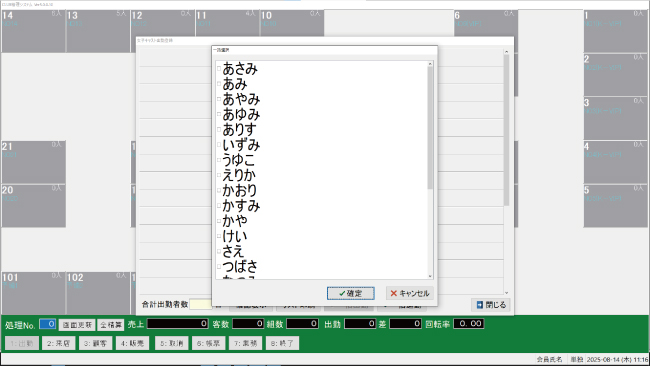The height and width of the screenshot is (366, 650).
Task: Click the 全精算 button
Action: (x=111, y=325)
